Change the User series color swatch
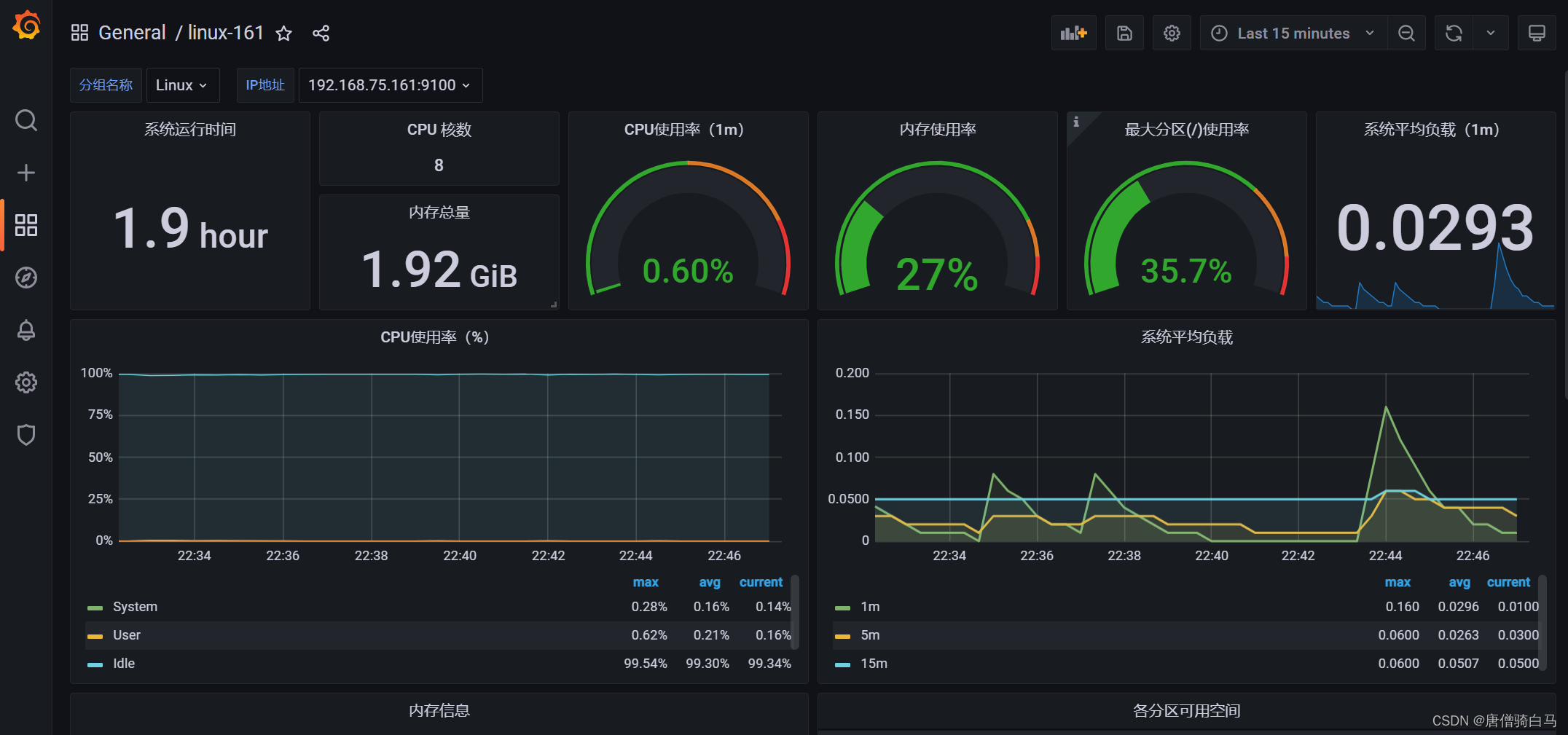 click(x=95, y=636)
